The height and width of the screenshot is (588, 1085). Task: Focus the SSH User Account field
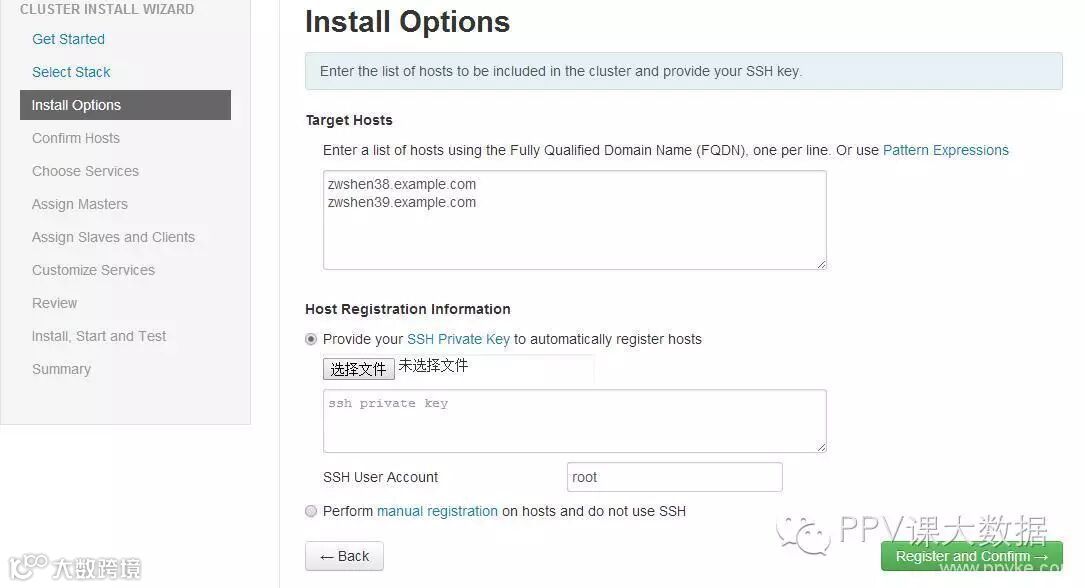[674, 477]
